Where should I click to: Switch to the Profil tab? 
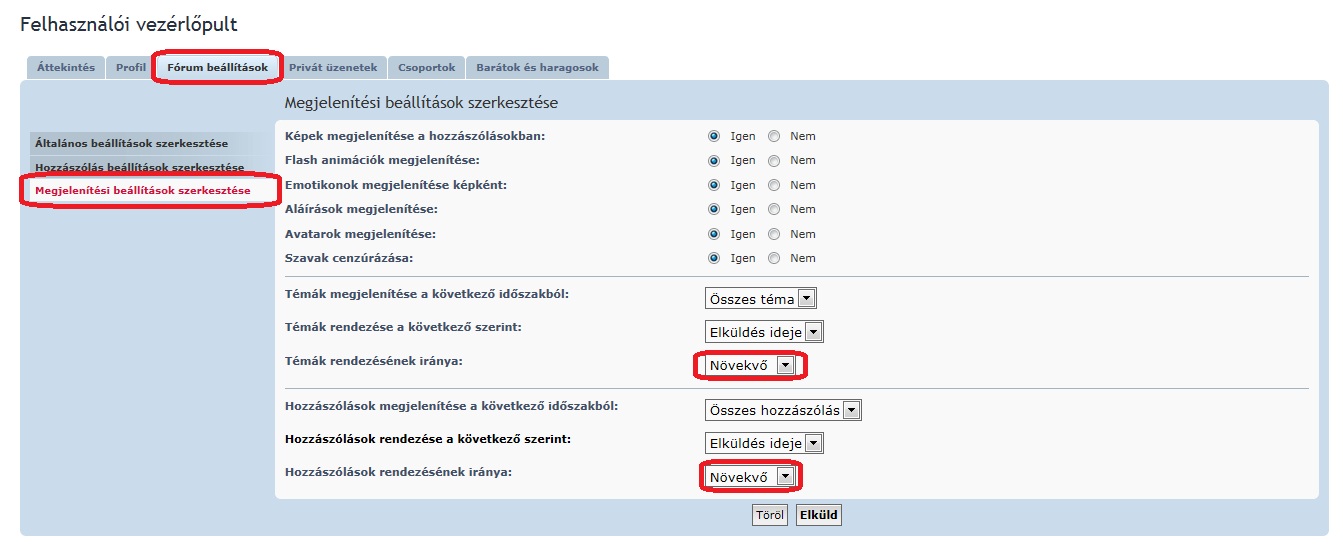coord(130,68)
